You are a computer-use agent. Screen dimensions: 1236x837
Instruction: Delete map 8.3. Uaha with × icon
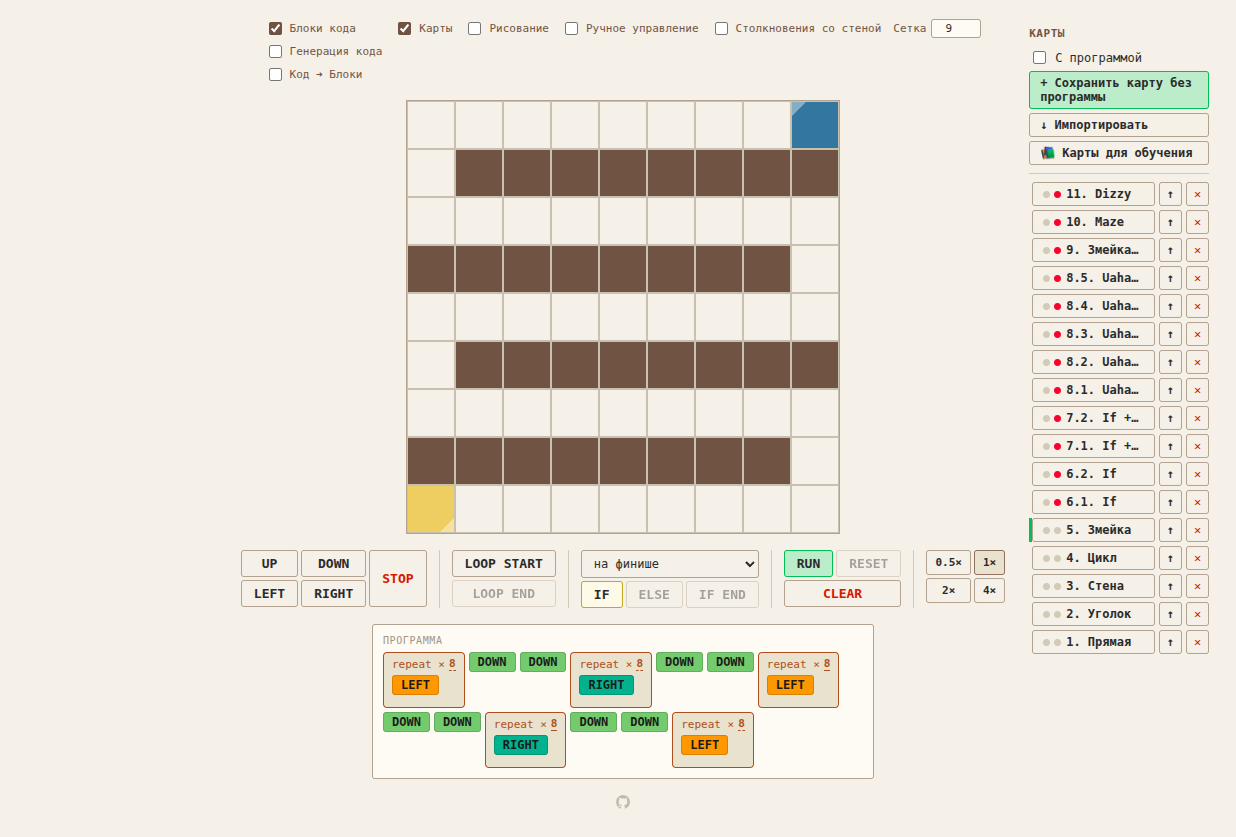pos(1197,334)
